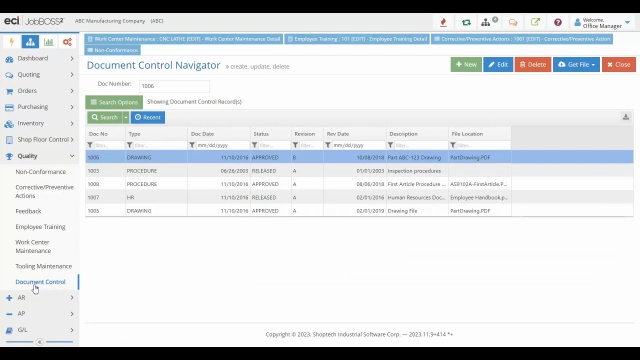Click the green New button
The image size is (640, 360).
(x=466, y=64)
